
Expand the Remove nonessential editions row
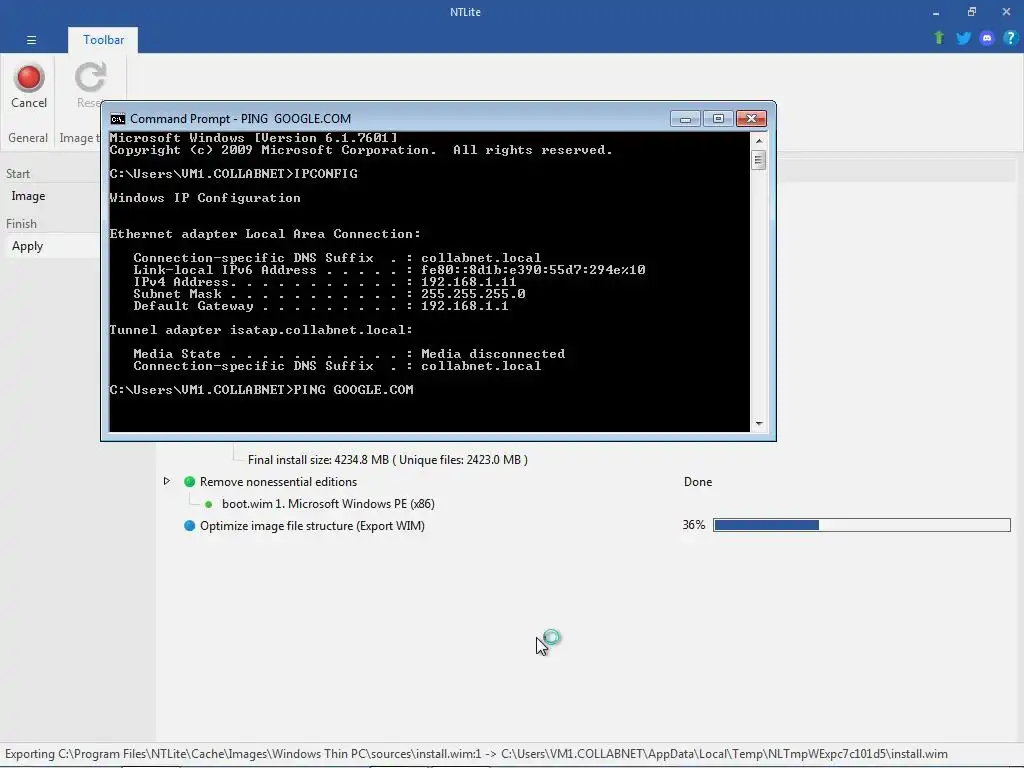pos(167,481)
